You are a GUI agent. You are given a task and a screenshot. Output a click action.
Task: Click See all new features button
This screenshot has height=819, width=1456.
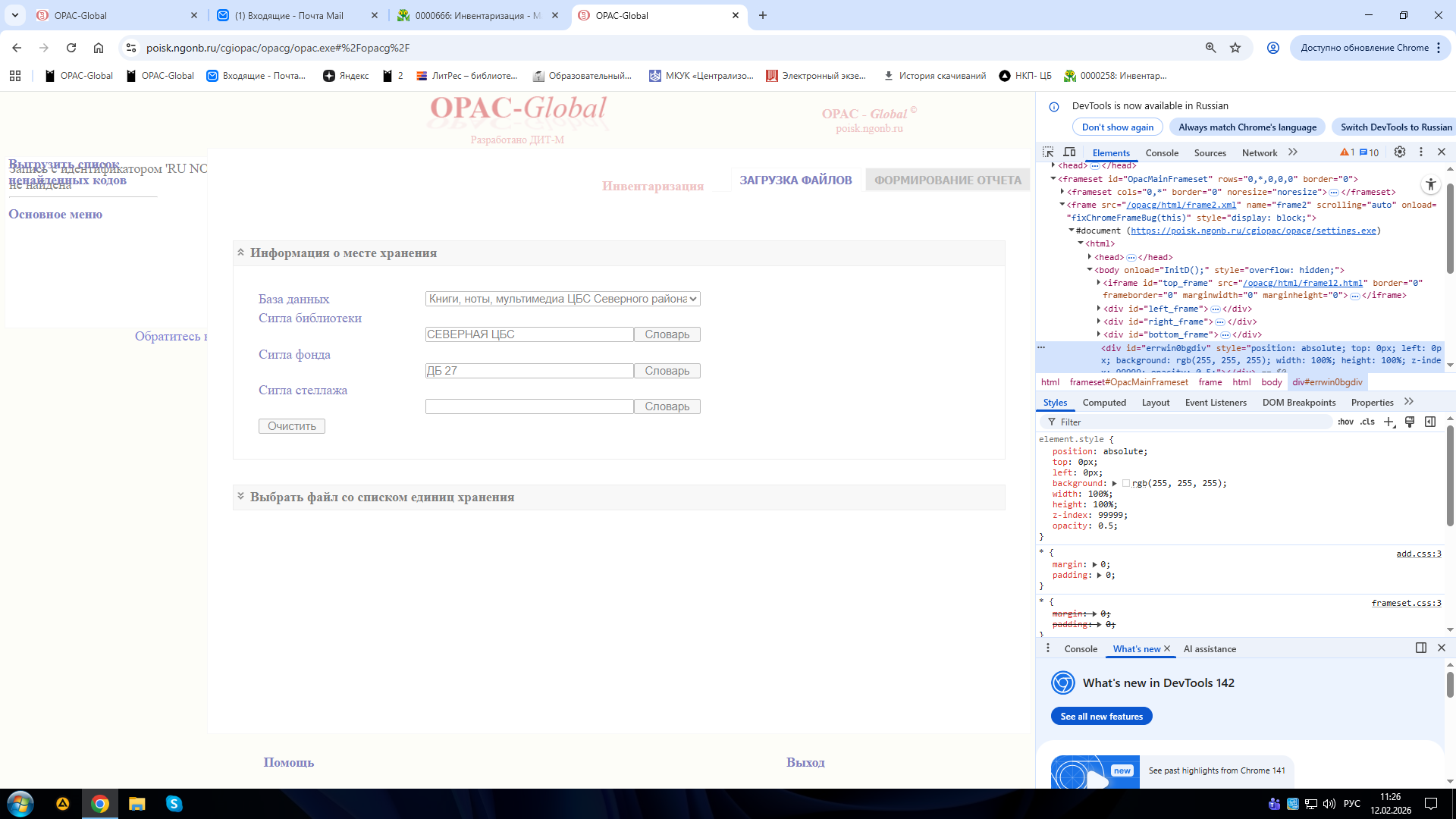tap(1101, 717)
